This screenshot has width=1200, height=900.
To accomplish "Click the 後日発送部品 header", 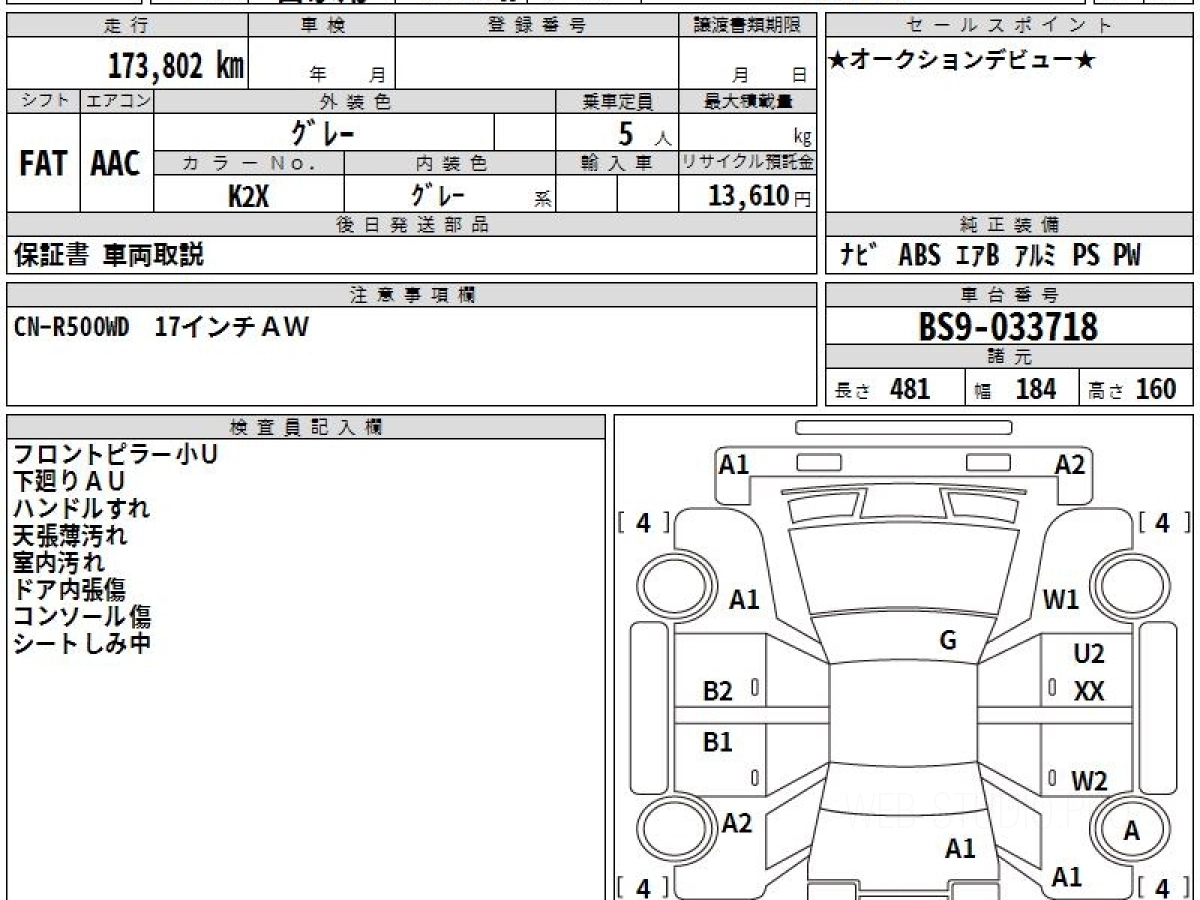I will point(411,224).
